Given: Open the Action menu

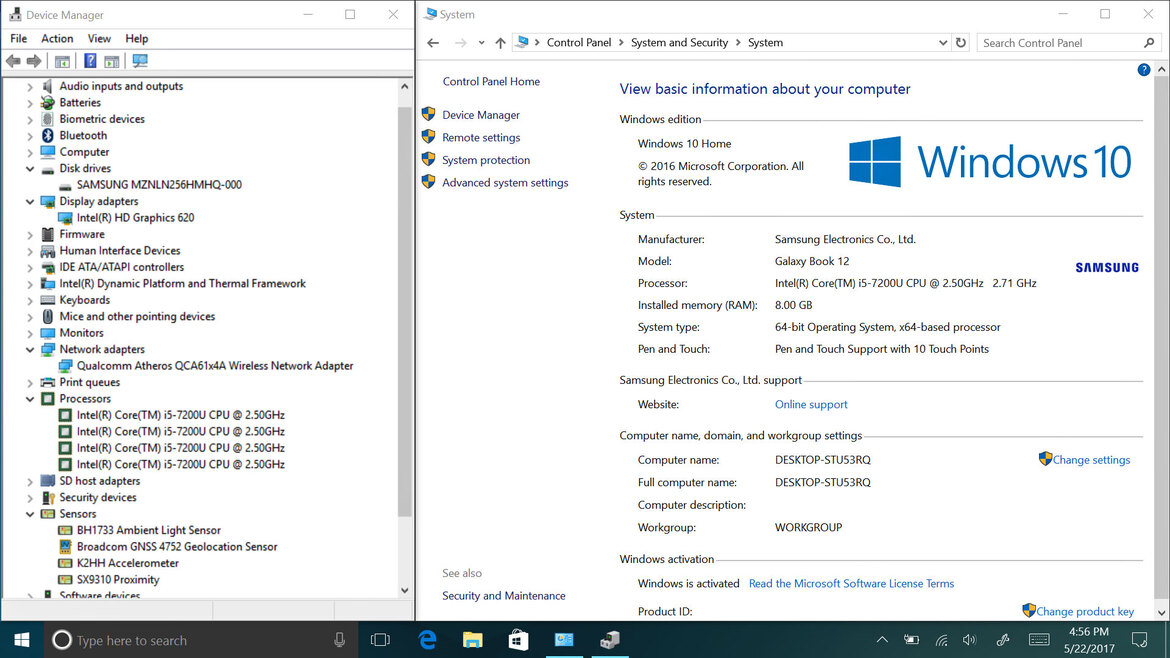Looking at the screenshot, I should [x=57, y=39].
